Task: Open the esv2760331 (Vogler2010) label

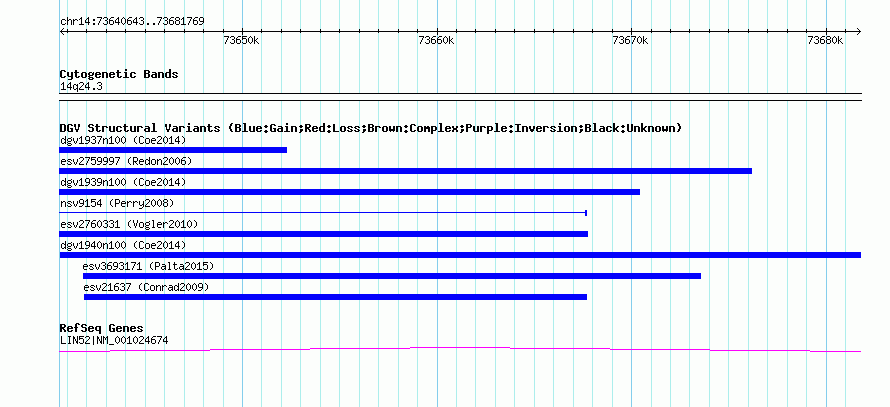Action: [129, 224]
